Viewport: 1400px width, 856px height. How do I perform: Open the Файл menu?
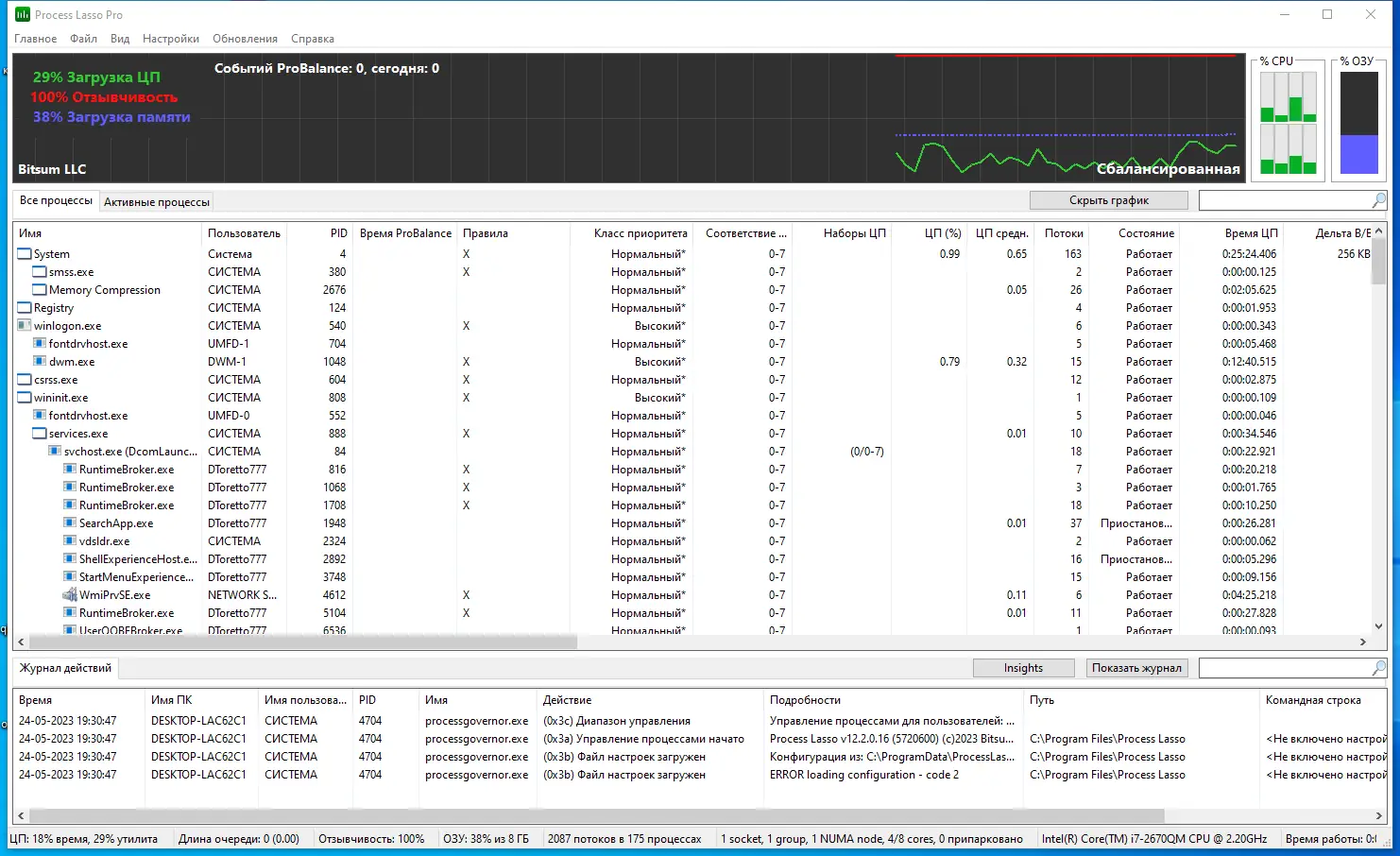point(83,39)
